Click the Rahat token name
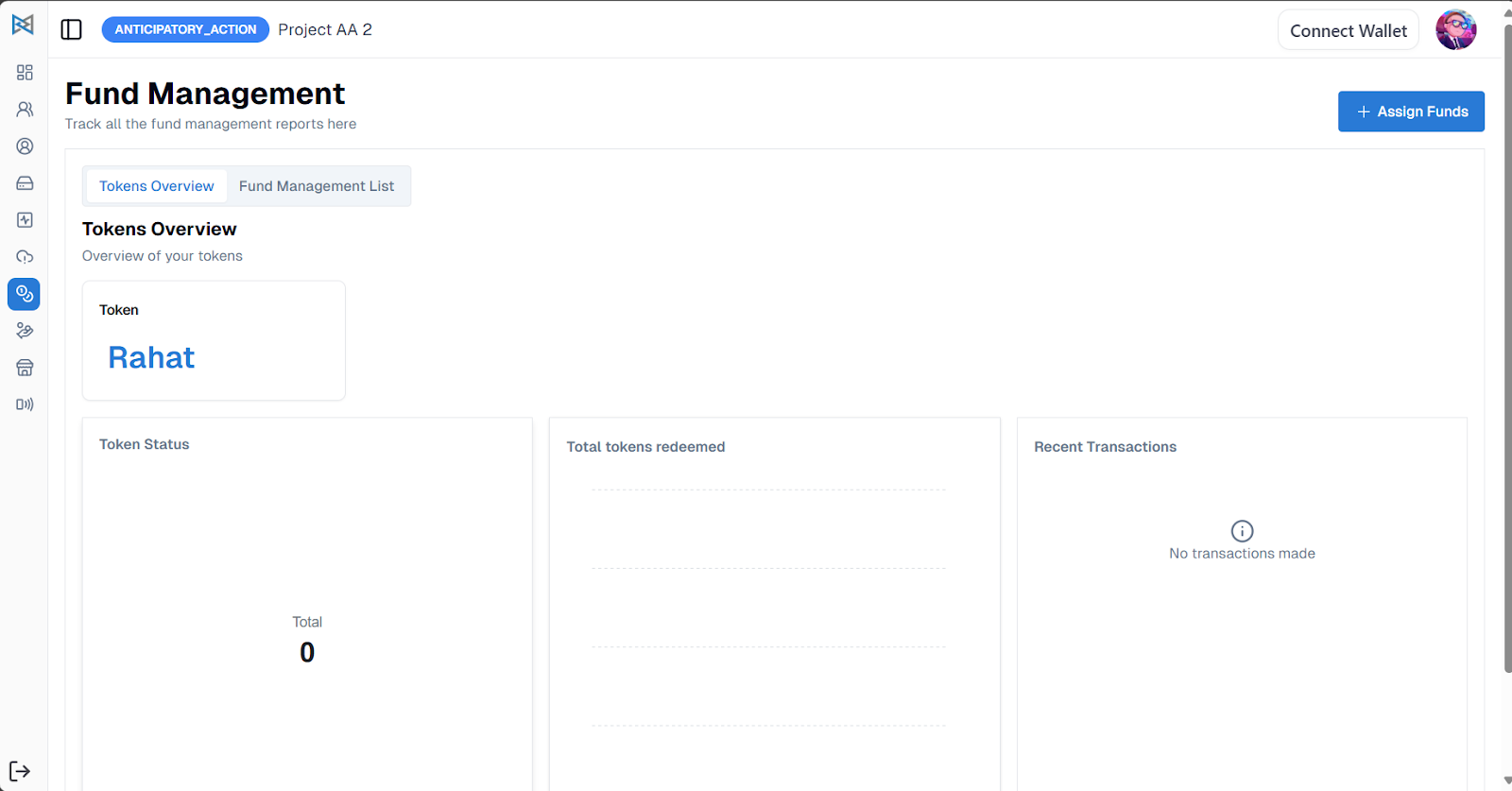The image size is (1512, 791). (x=151, y=357)
